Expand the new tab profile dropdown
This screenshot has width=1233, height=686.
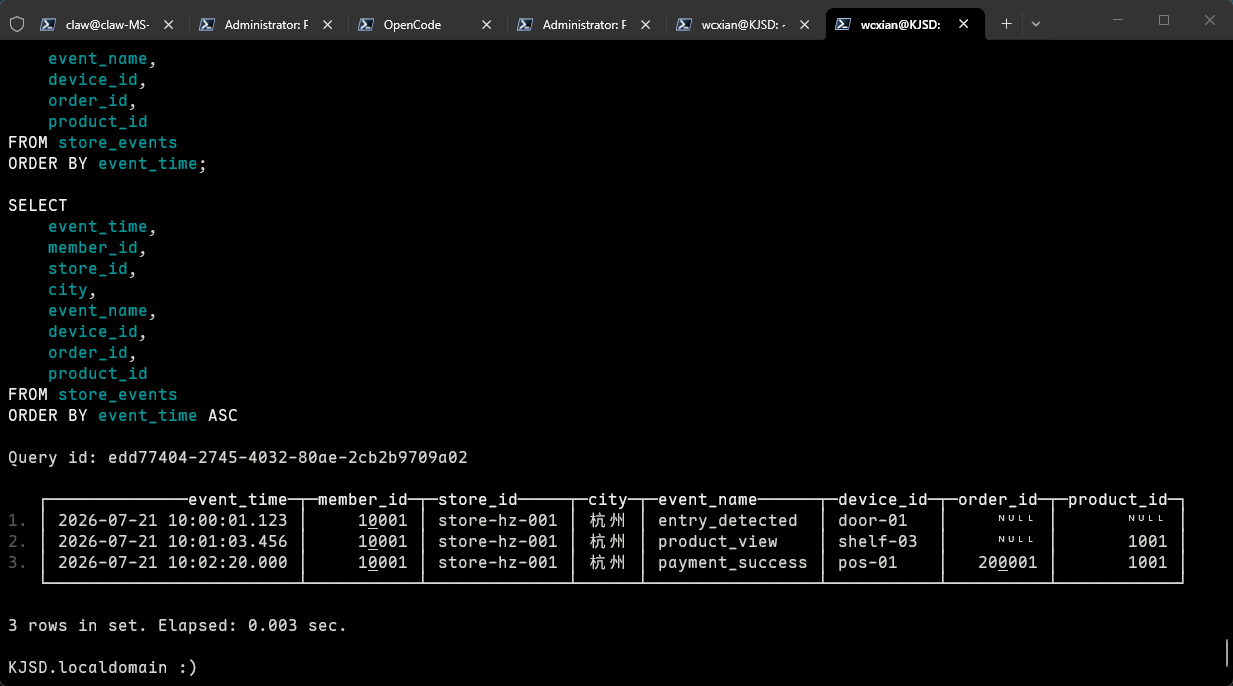coord(1036,24)
